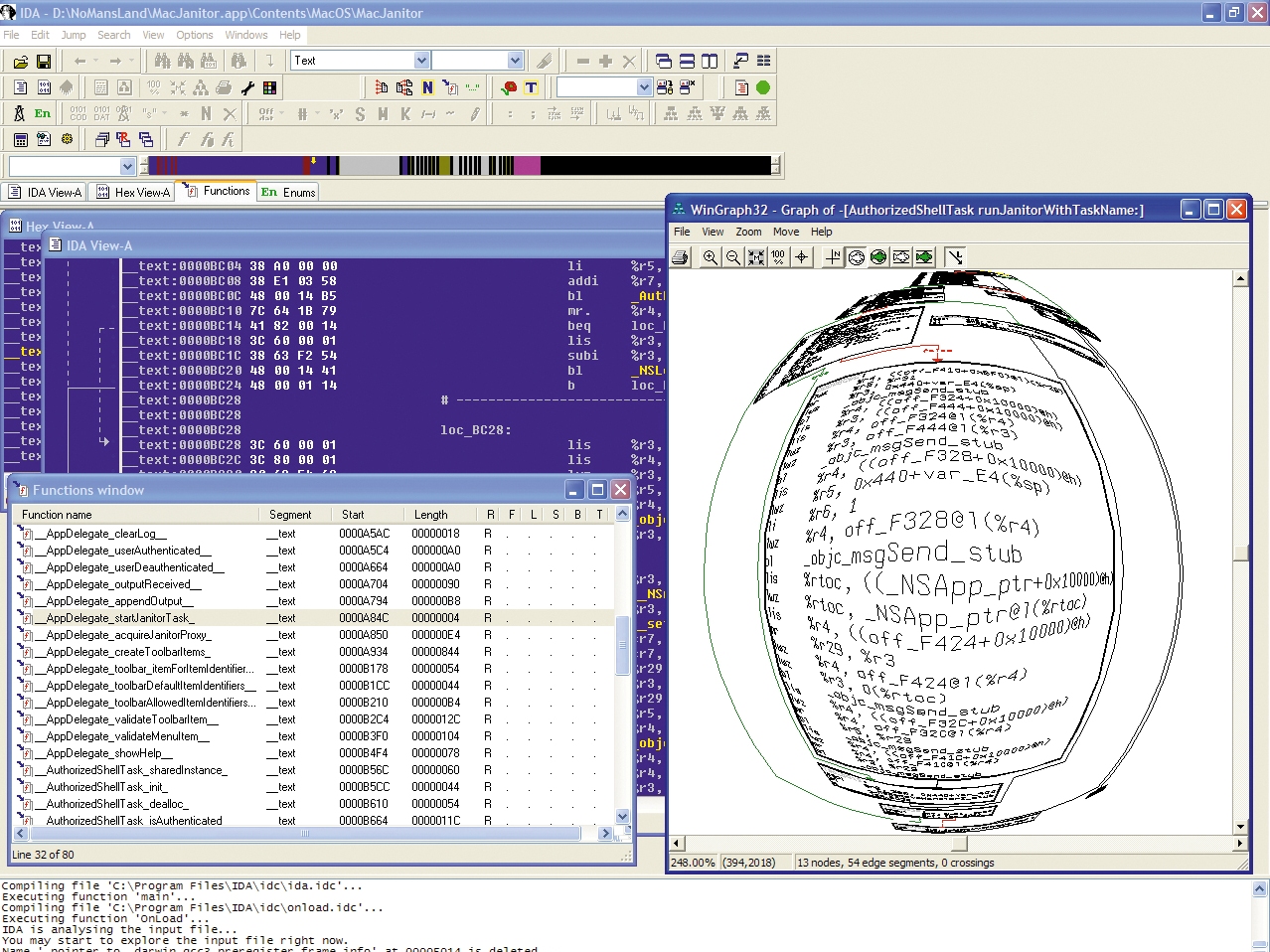Click the yellow gear-flower icon near calculator
1270x952 pixels.
point(67,139)
